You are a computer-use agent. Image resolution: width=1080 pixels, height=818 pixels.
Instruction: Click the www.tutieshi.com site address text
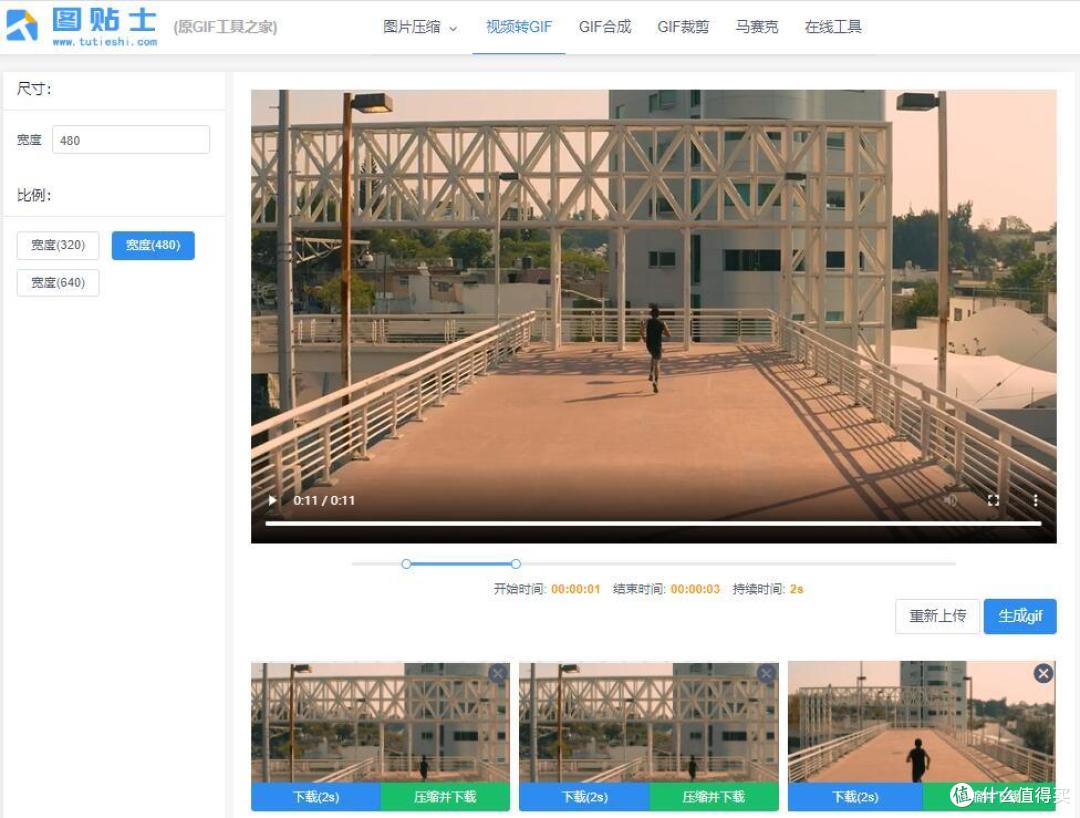(x=105, y=42)
